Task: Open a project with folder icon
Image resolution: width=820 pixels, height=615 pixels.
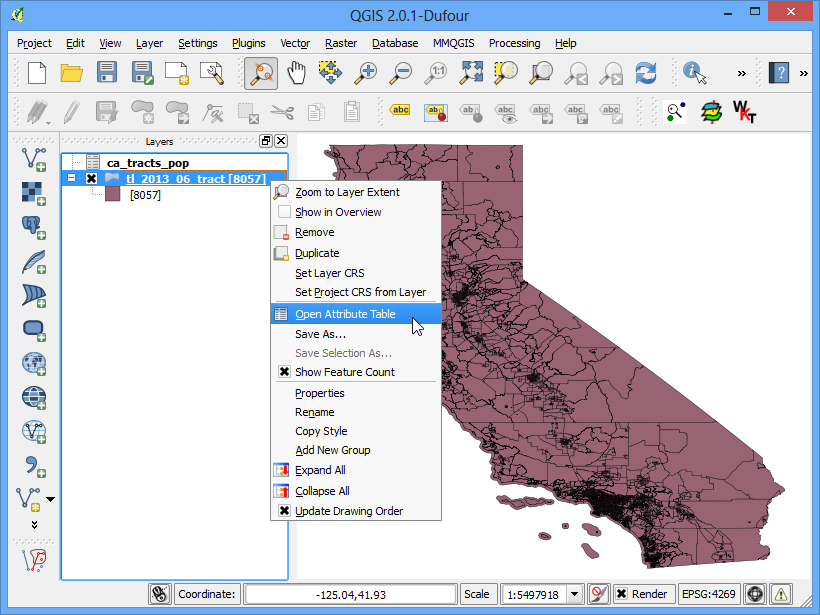Action: coord(72,73)
